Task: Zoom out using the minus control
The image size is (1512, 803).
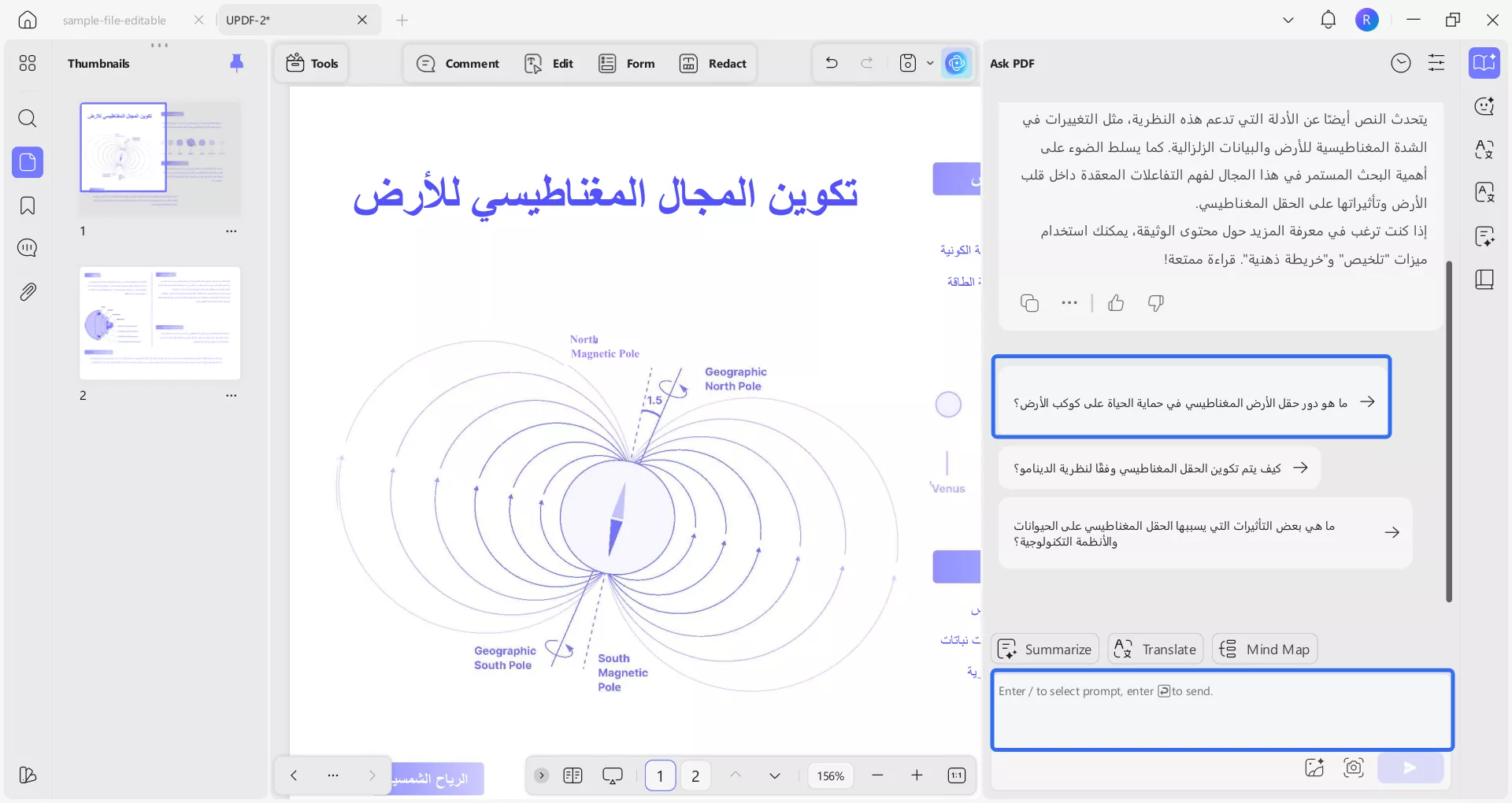Action: click(878, 775)
